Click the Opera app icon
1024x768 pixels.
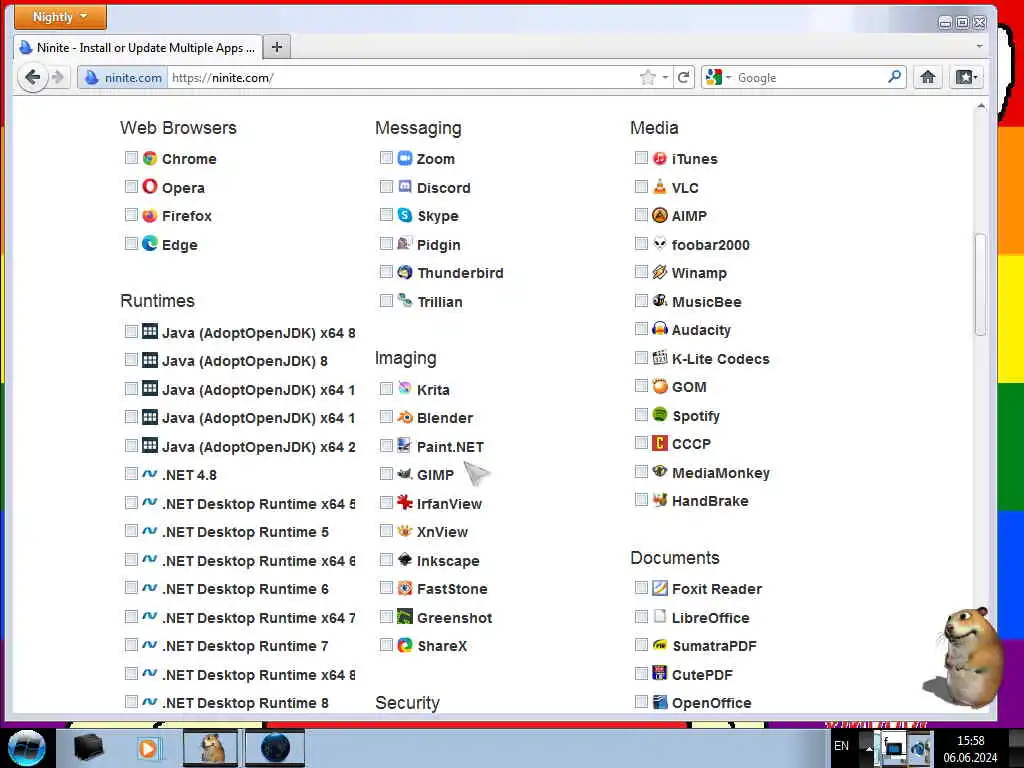[x=150, y=187]
